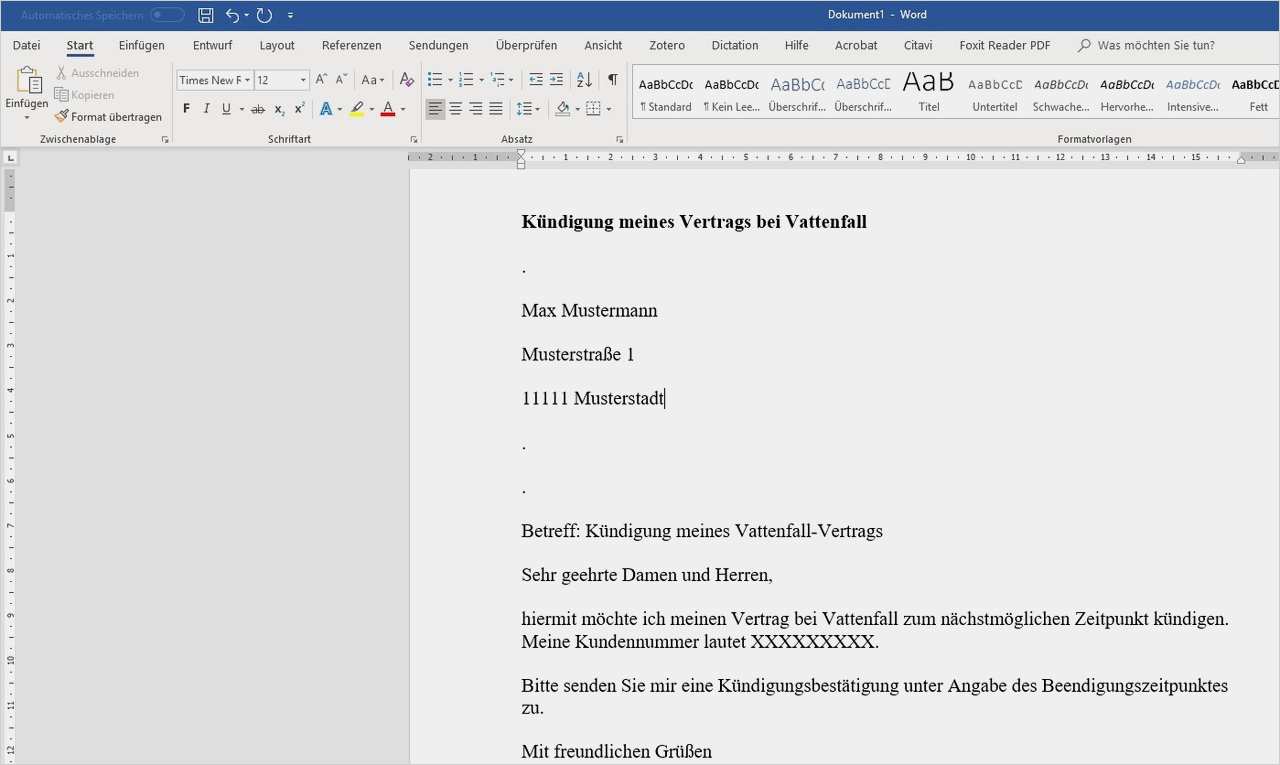Toggle paragraph marks display (¶)
Image resolution: width=1280 pixels, height=765 pixels.
(612, 80)
